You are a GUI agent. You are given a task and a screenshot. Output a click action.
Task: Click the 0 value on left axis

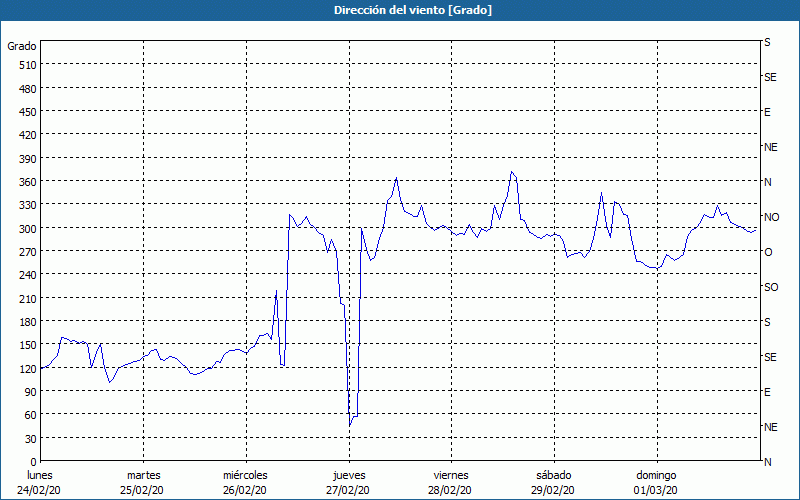tap(34, 462)
